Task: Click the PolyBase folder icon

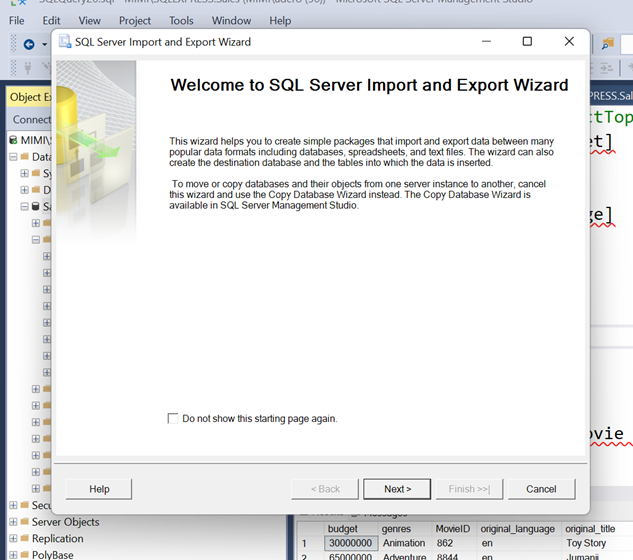Action: [x=25, y=555]
